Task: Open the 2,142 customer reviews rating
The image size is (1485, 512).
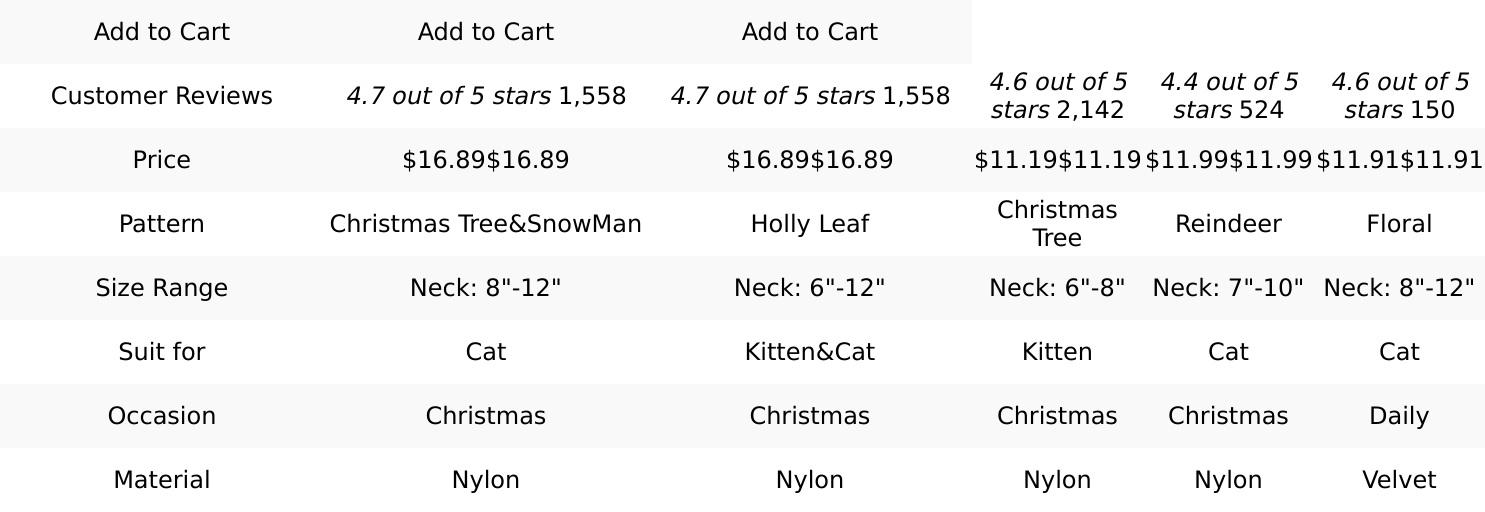Action: (x=1057, y=96)
